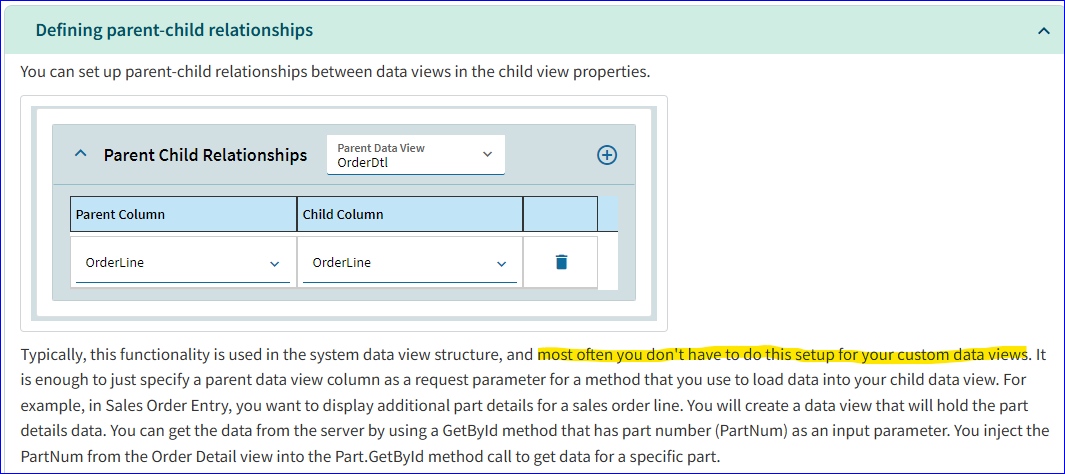The height and width of the screenshot is (474, 1065).
Task: Click the Child Column OrderLine chevron arrow
Action: click(501, 263)
